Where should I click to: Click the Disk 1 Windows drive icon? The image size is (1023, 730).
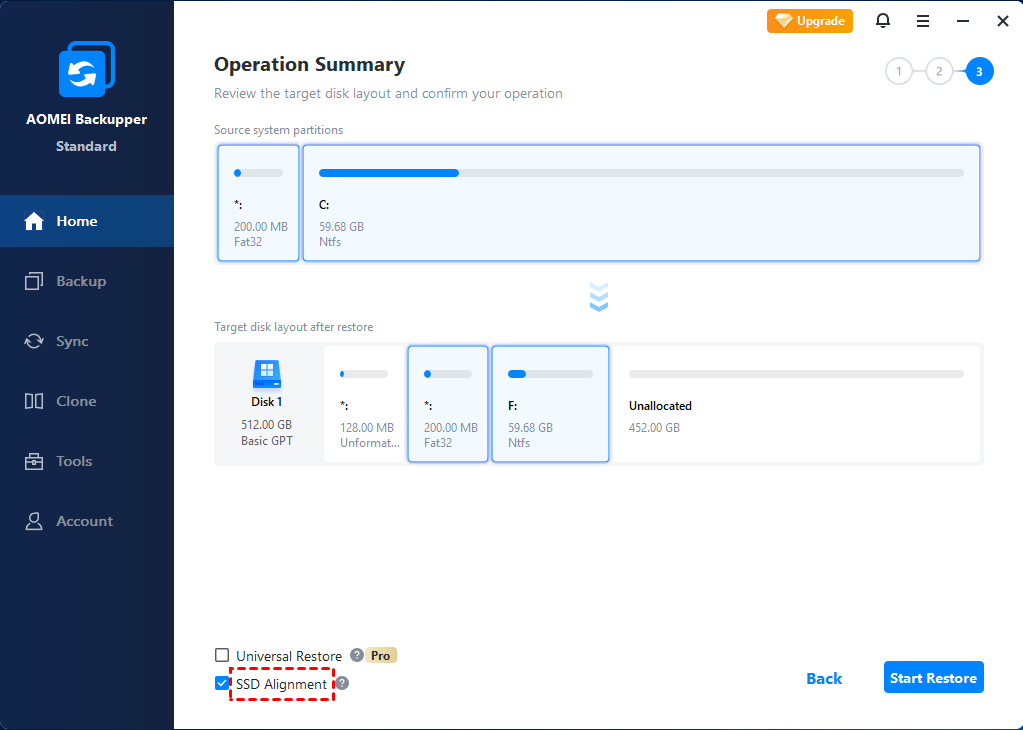(x=267, y=374)
